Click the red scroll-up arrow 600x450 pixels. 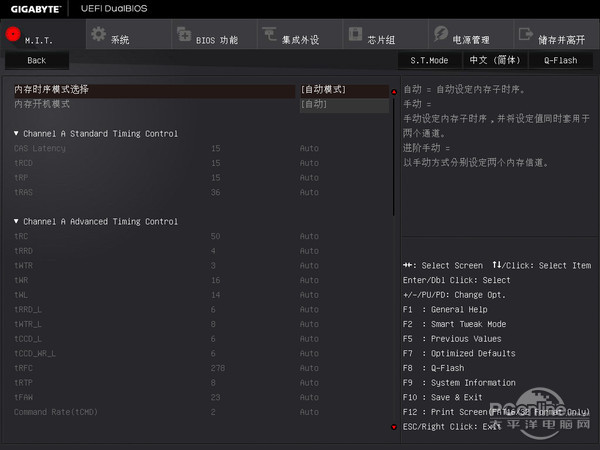tap(394, 92)
